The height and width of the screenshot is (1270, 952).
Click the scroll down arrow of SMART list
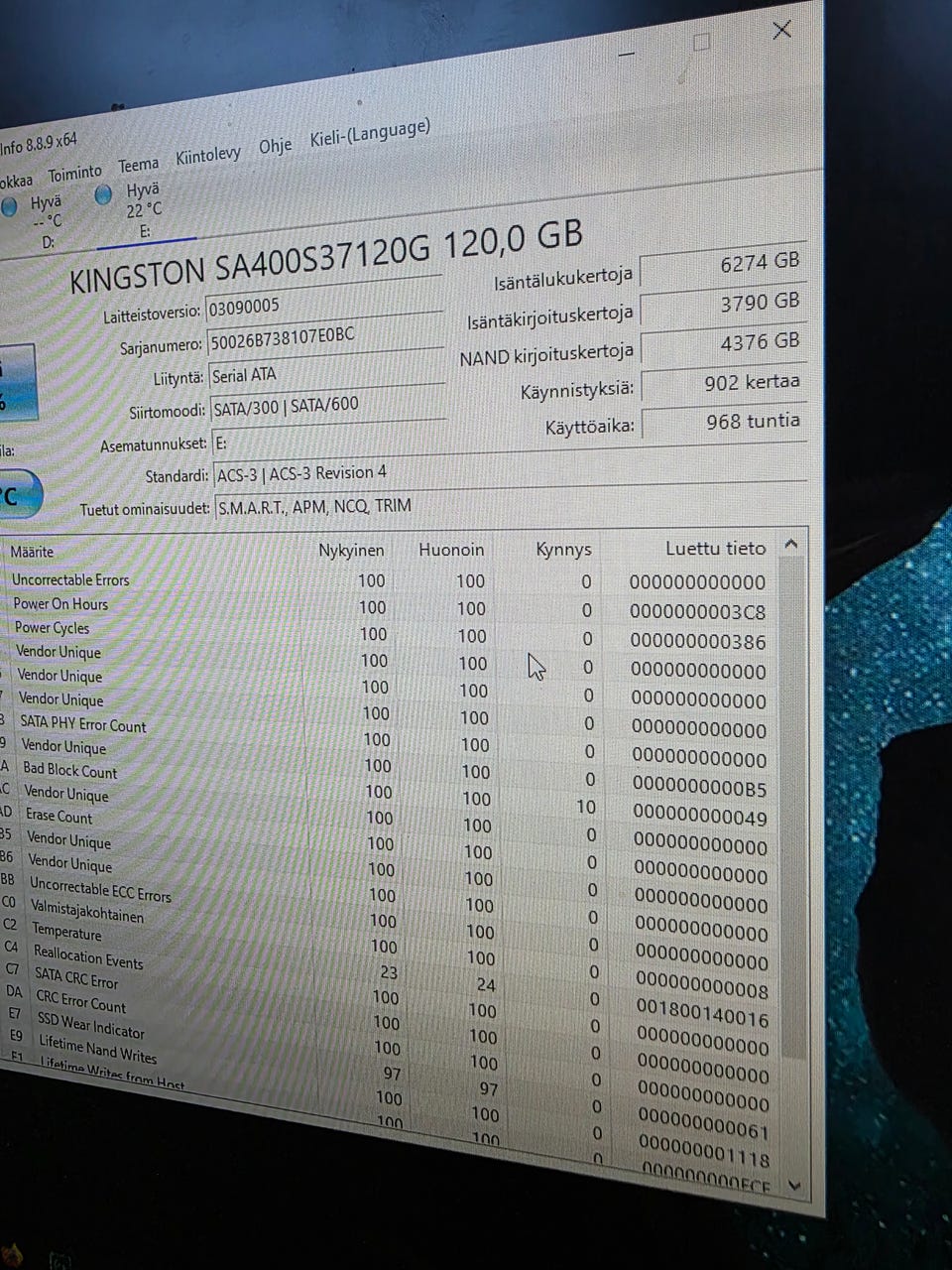[794, 1185]
